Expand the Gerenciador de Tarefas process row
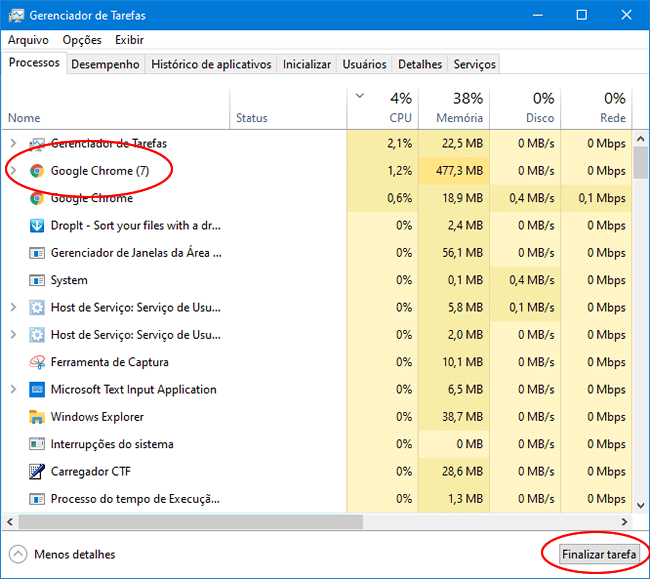Image resolution: width=650 pixels, height=579 pixels. tap(13, 144)
